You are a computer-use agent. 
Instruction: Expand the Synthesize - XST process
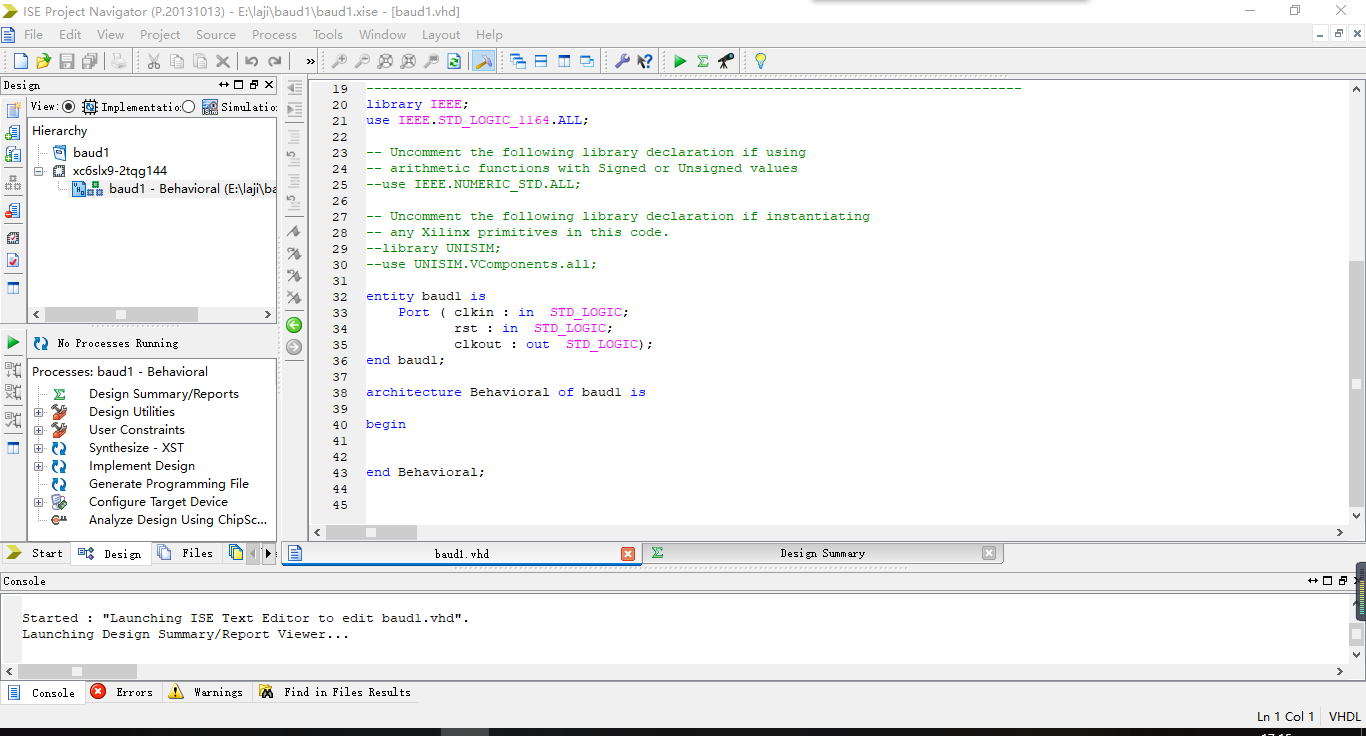point(38,447)
